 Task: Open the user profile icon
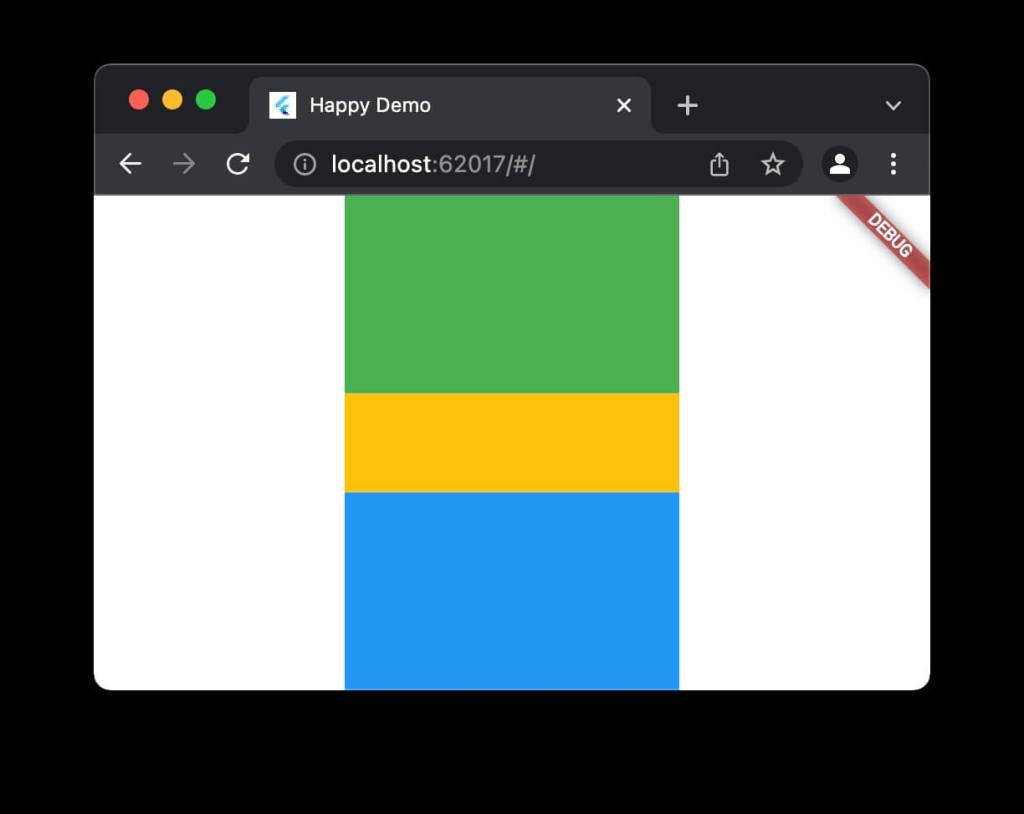point(839,164)
